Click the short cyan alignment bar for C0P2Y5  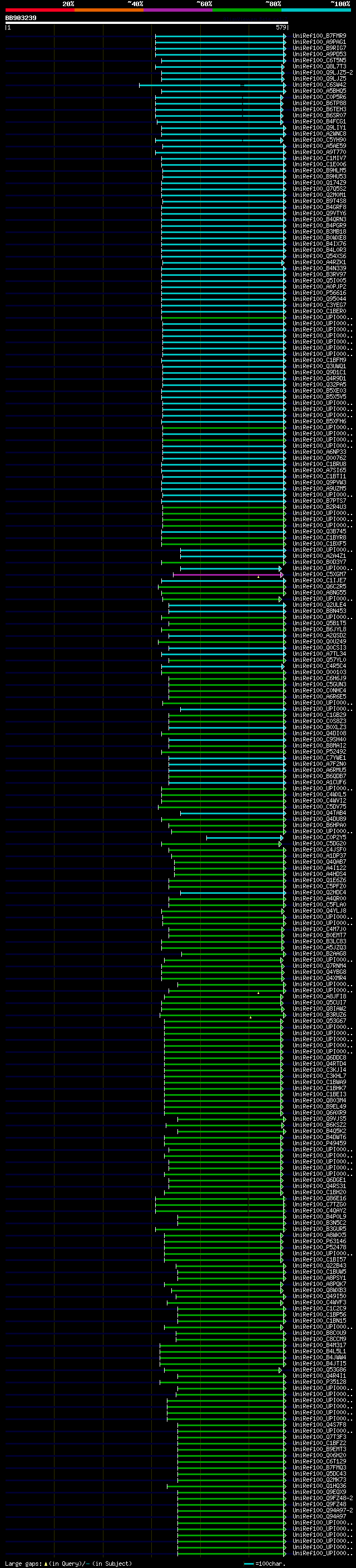[245, 838]
